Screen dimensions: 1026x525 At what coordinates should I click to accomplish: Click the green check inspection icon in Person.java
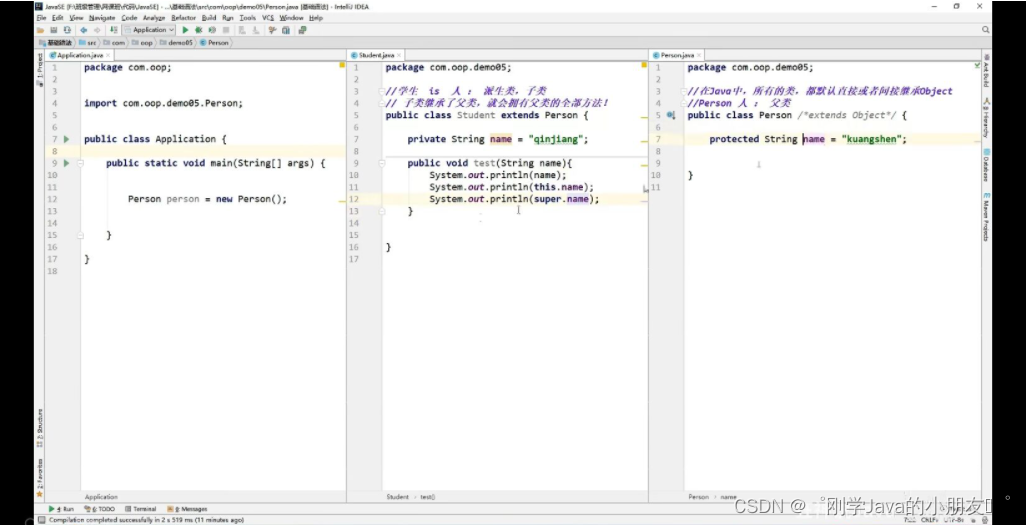pos(977,65)
